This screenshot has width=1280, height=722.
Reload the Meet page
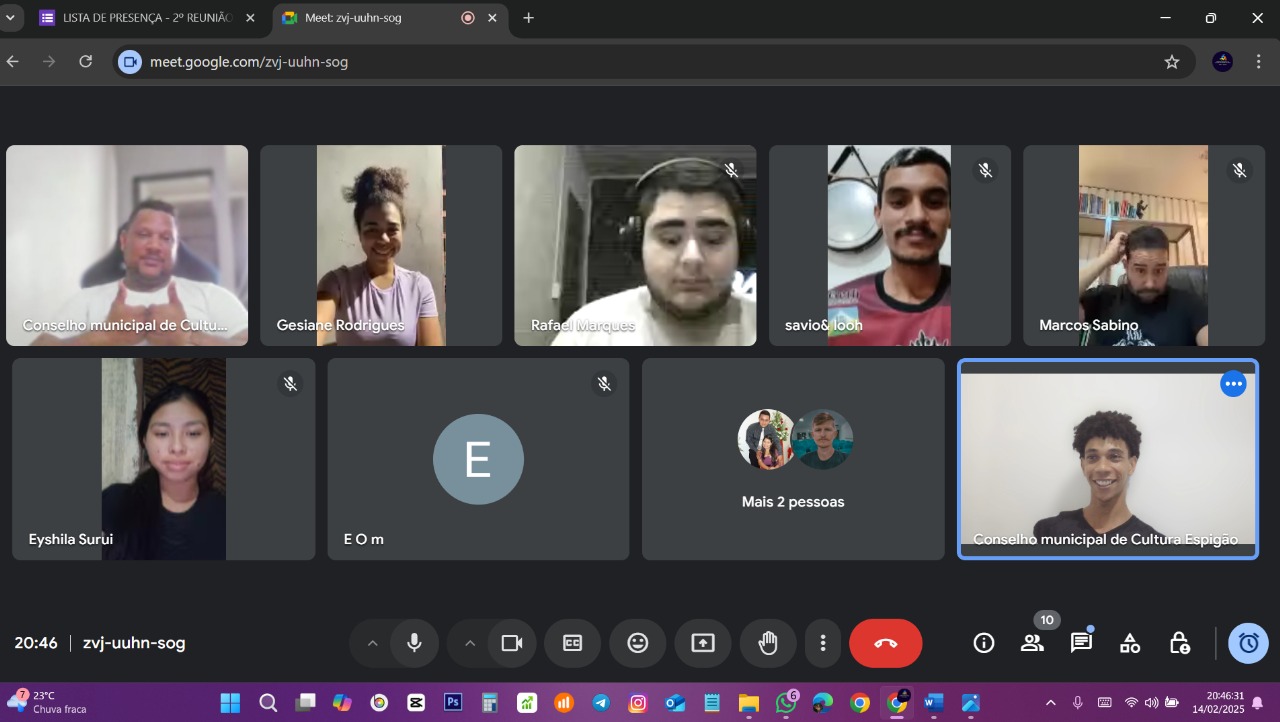tap(86, 62)
